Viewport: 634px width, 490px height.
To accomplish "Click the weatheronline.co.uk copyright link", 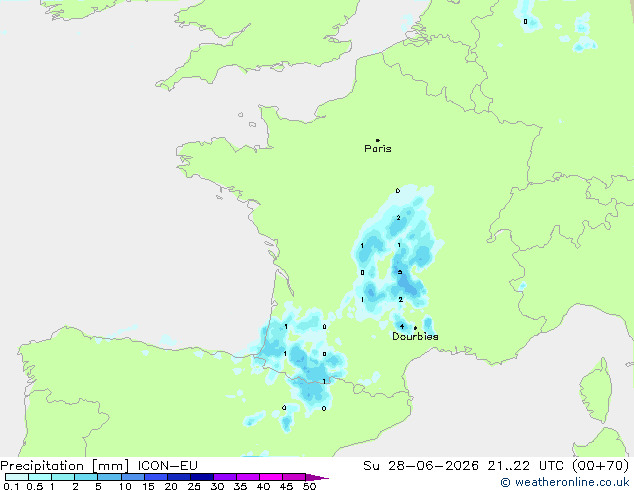I will click(565, 482).
